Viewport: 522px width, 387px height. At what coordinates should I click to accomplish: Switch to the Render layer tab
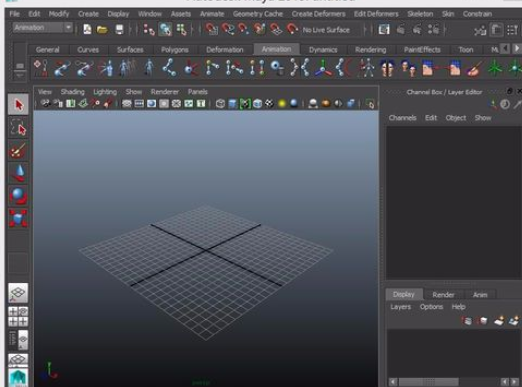[443, 295]
